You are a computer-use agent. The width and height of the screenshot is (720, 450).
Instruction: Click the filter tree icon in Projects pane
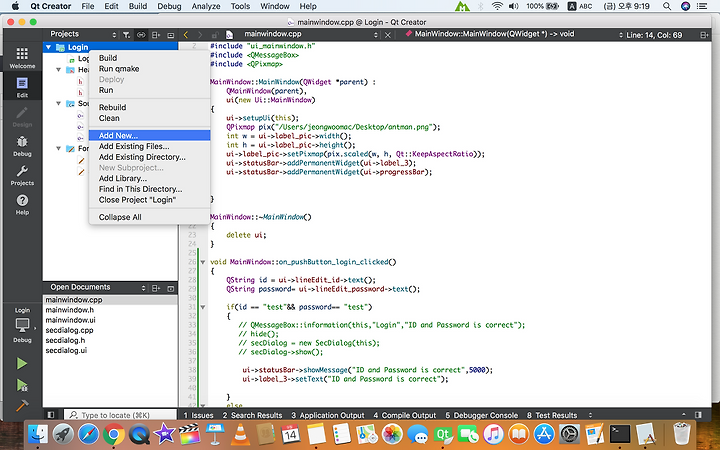(x=126, y=35)
